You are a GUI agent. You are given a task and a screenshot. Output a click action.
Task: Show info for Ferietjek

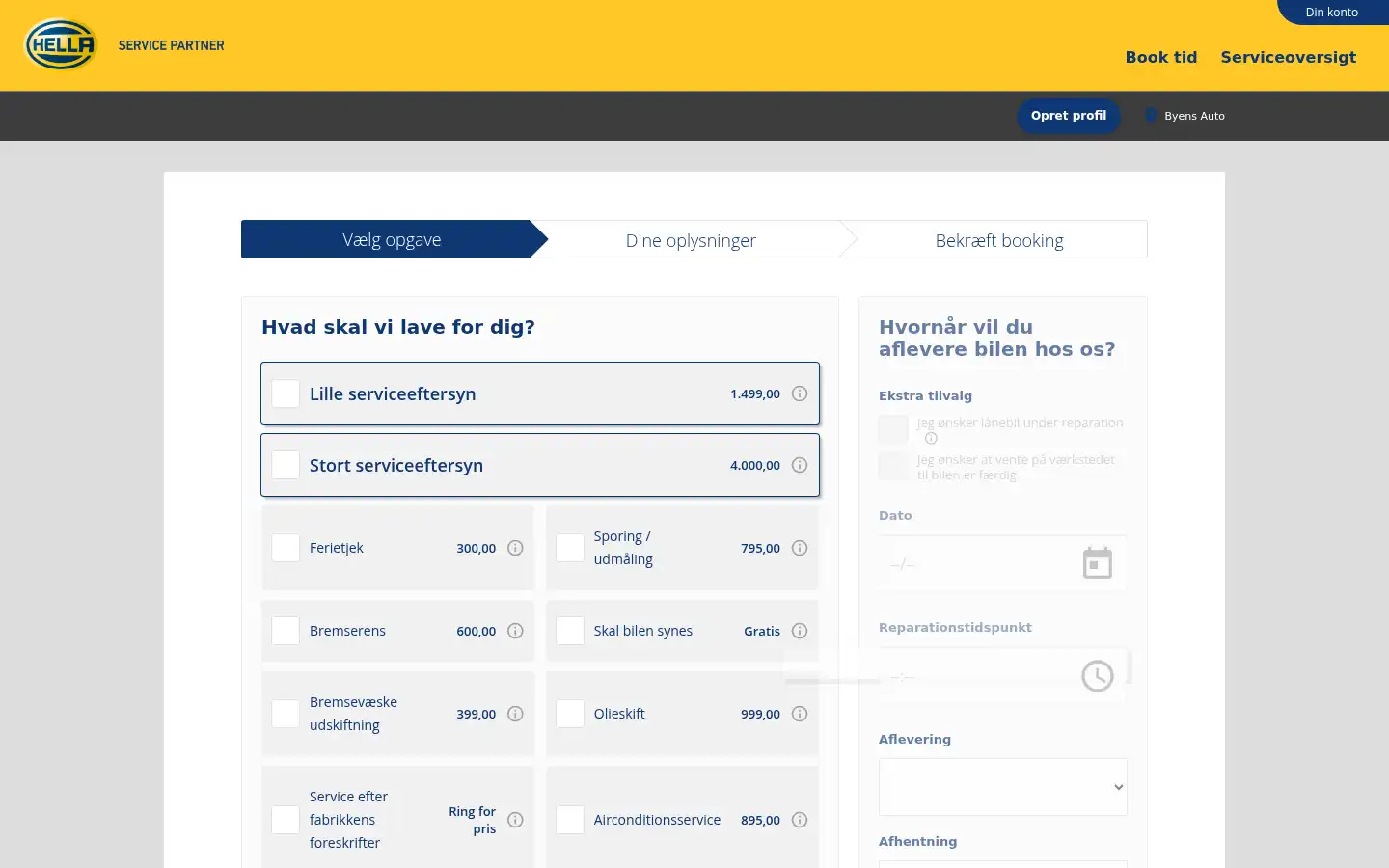[515, 548]
